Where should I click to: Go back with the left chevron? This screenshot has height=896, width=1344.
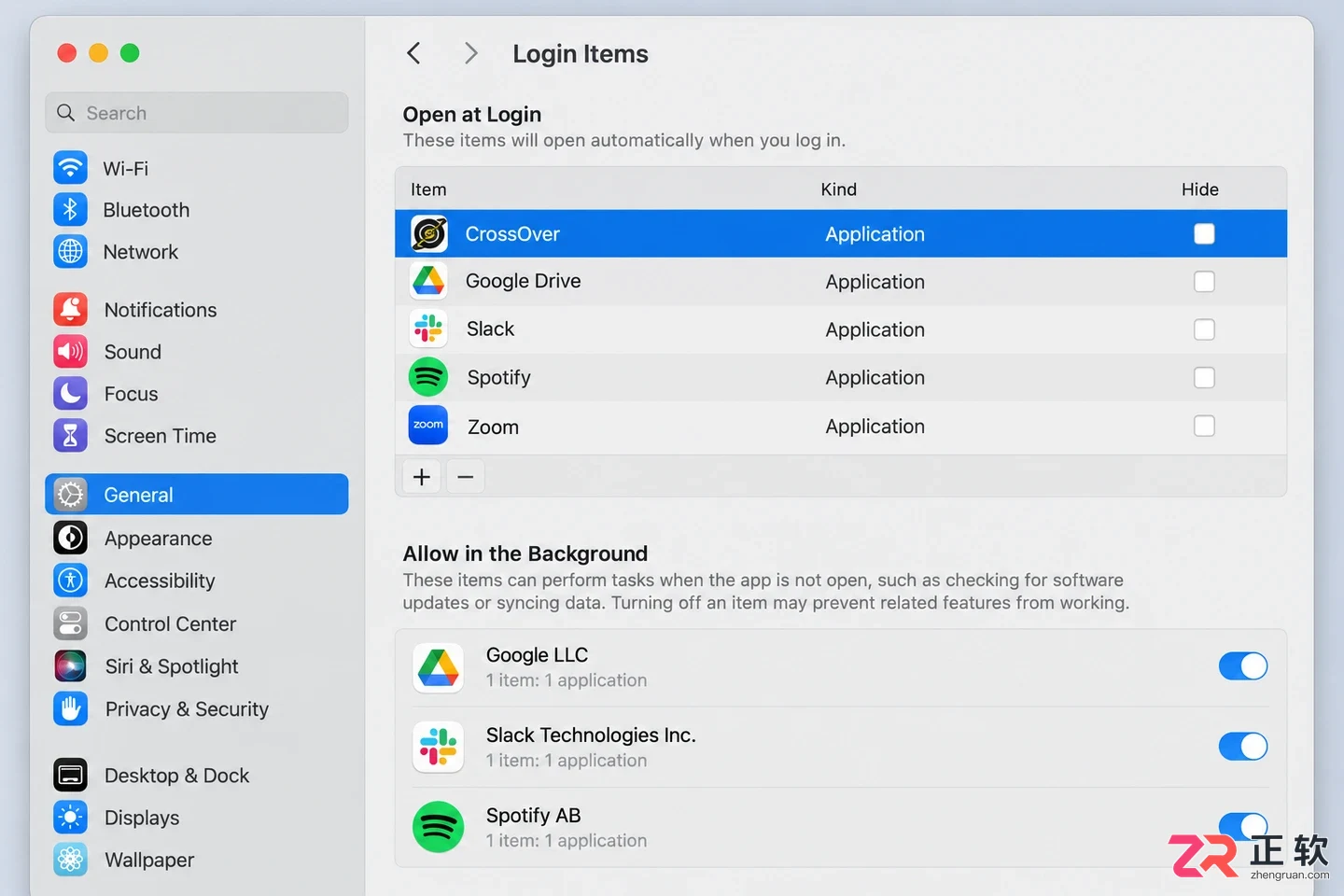[x=414, y=53]
